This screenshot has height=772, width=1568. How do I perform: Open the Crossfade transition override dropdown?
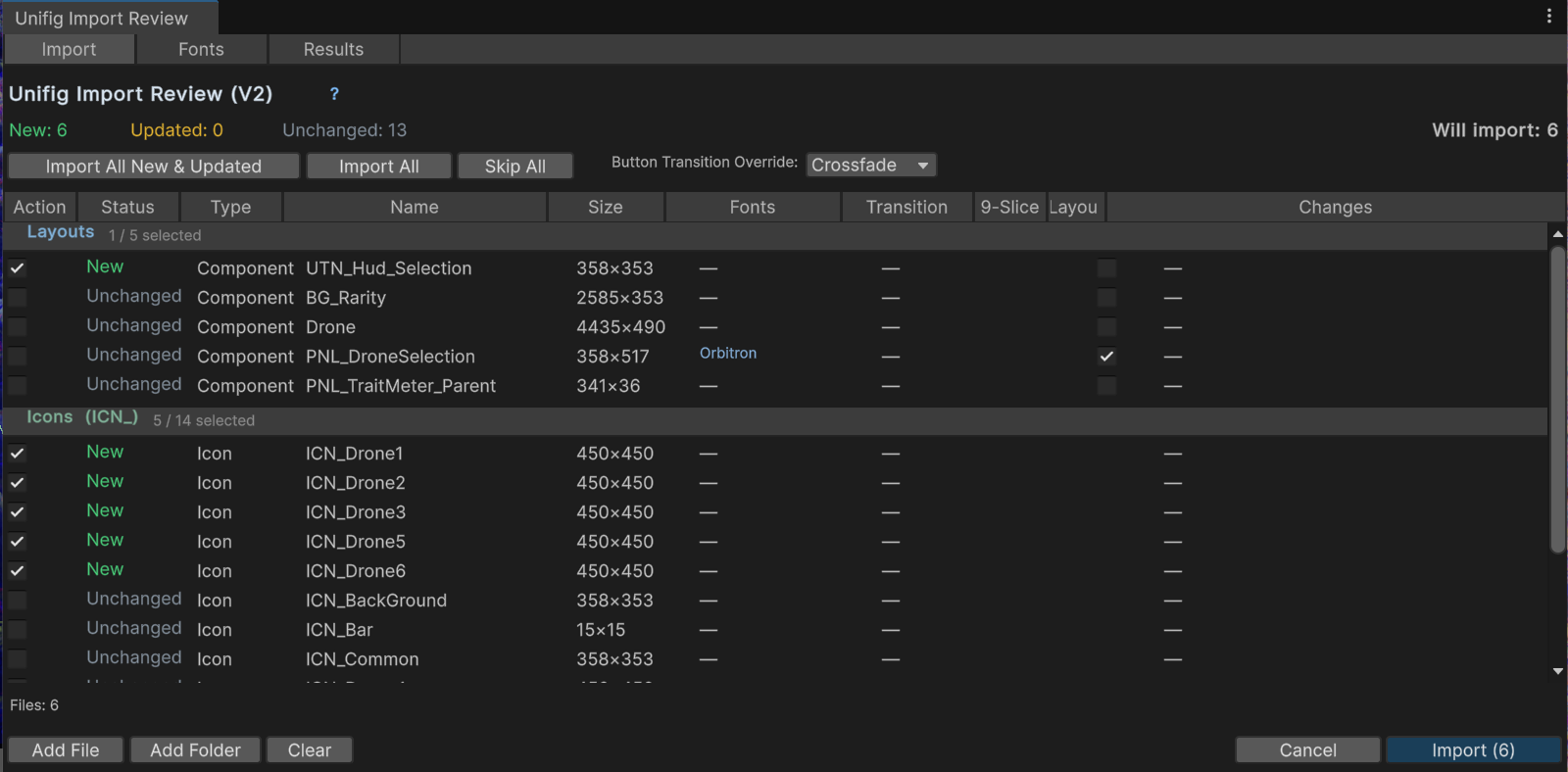tap(871, 165)
